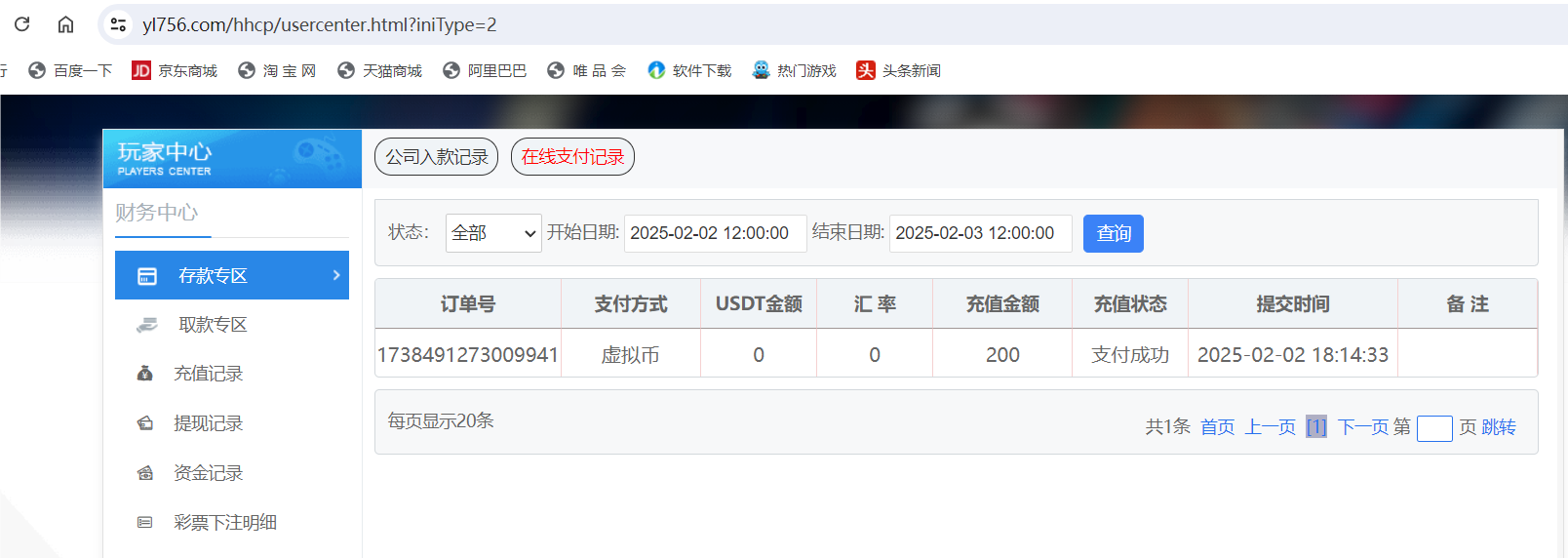Switch to 在线支付记录 tab

click(x=572, y=157)
